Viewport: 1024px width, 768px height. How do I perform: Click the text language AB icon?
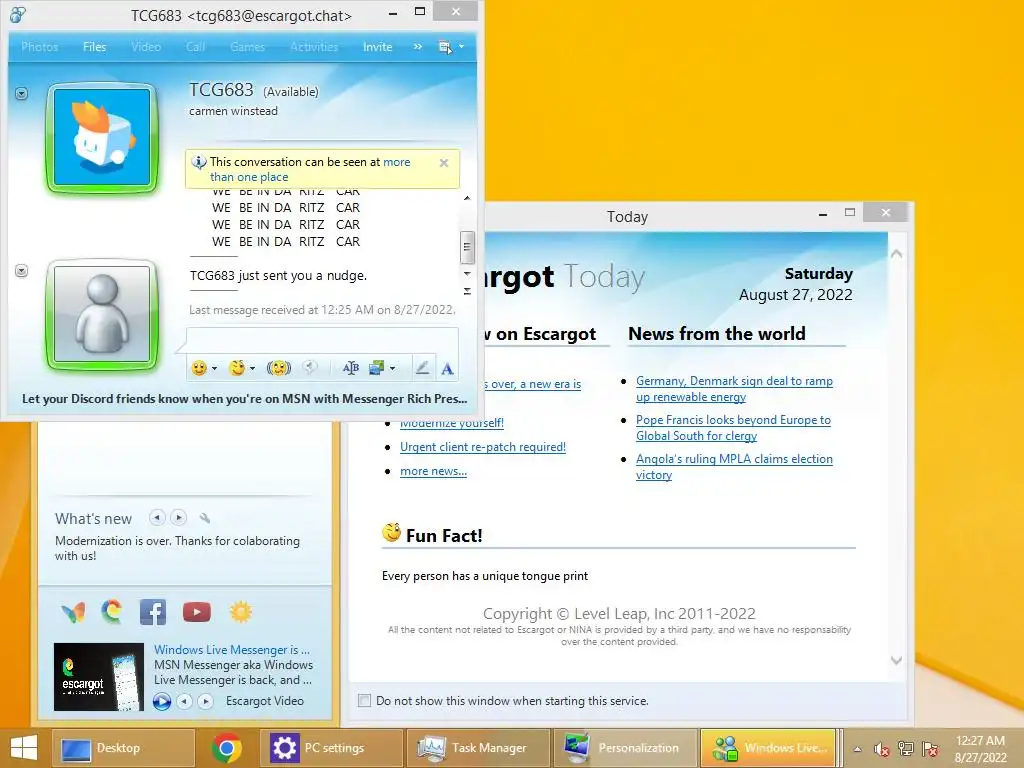click(x=351, y=368)
